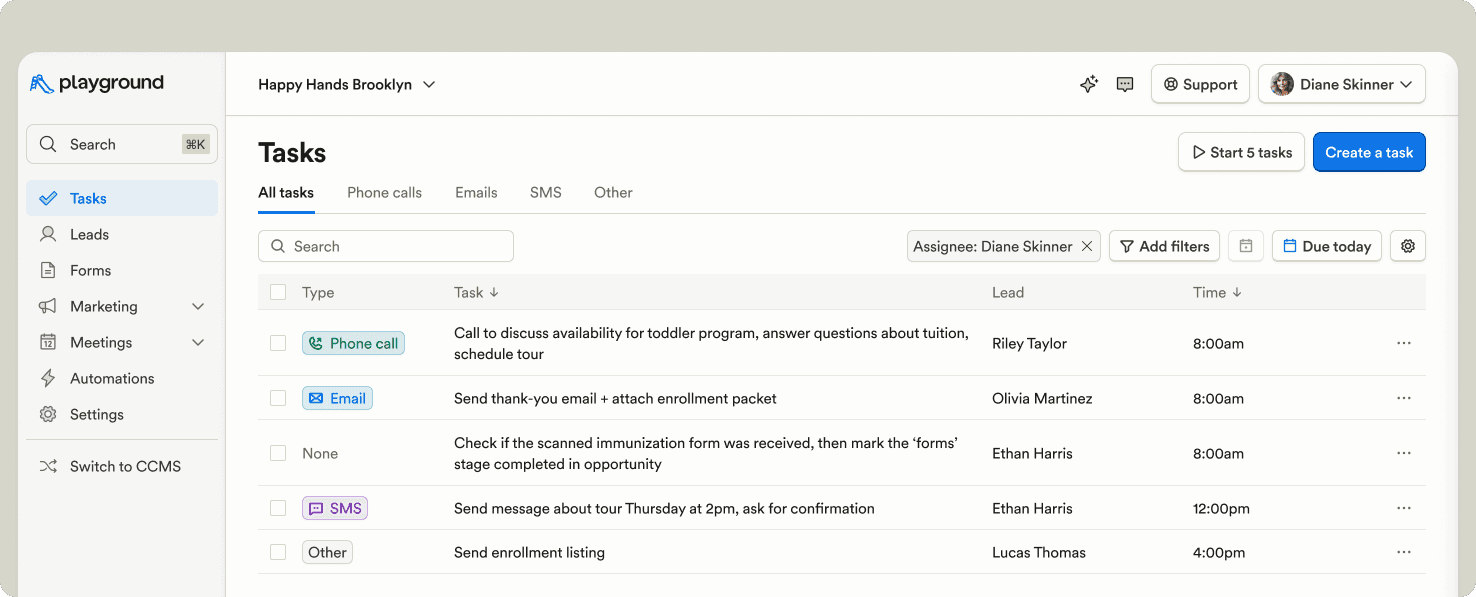The height and width of the screenshot is (597, 1476).
Task: Open the table settings gear icon
Action: [x=1408, y=245]
